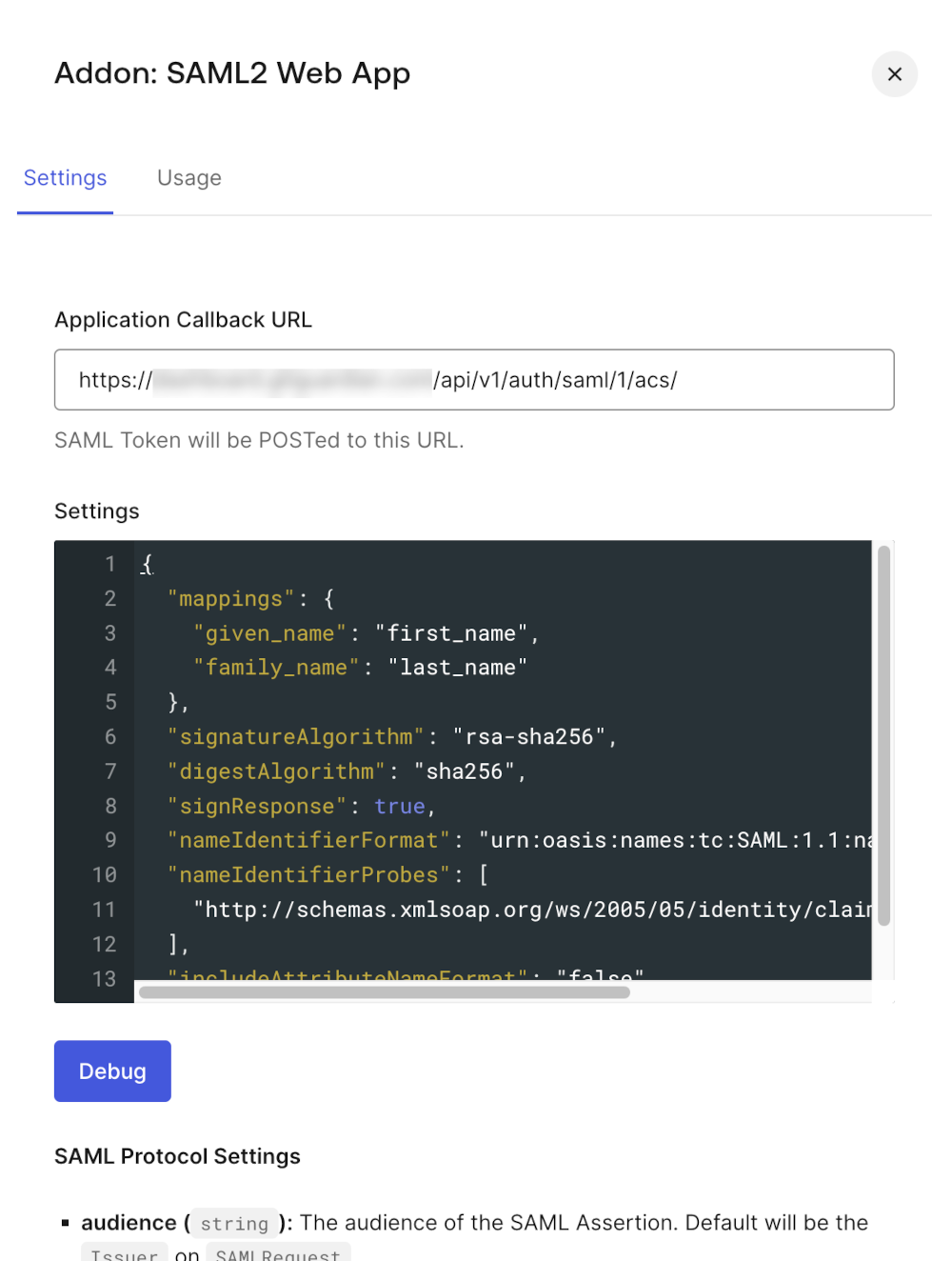Screen dimensions: 952x1261
Task: Place cursor on "mappings" key in editor
Action: coord(231,599)
